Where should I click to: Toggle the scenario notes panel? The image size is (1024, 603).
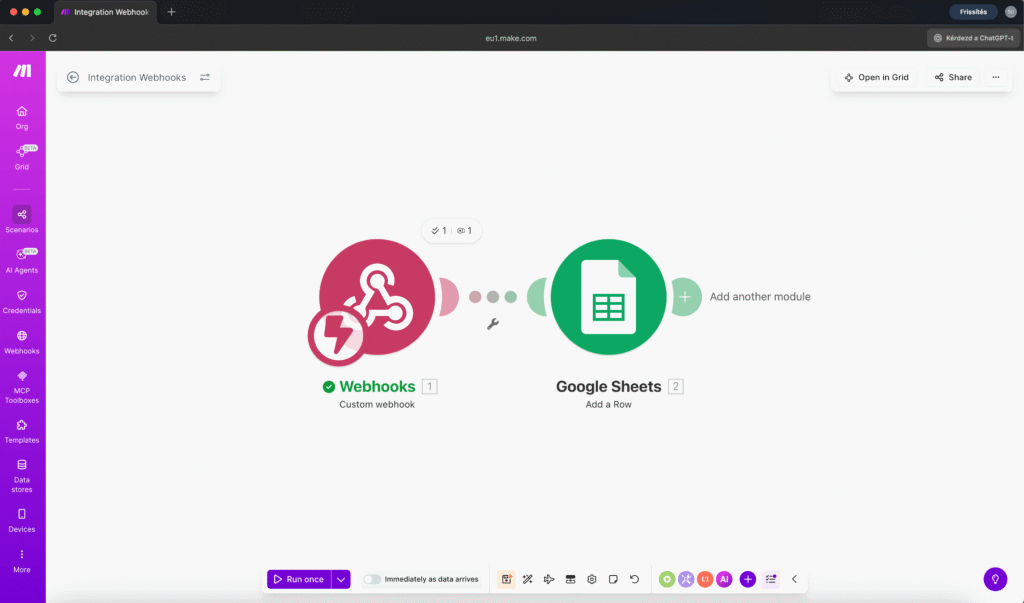(612, 579)
